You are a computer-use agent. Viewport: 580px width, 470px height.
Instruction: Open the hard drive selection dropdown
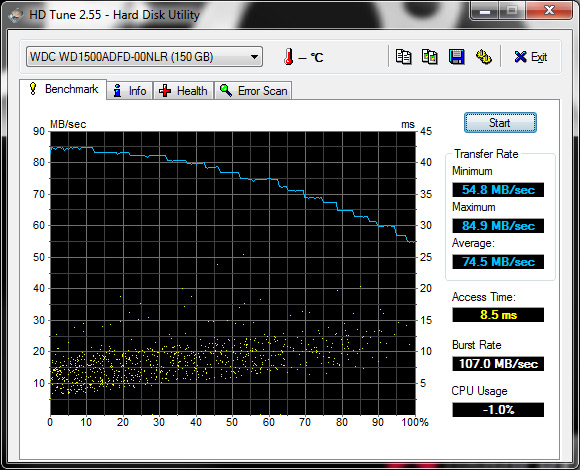click(144, 57)
